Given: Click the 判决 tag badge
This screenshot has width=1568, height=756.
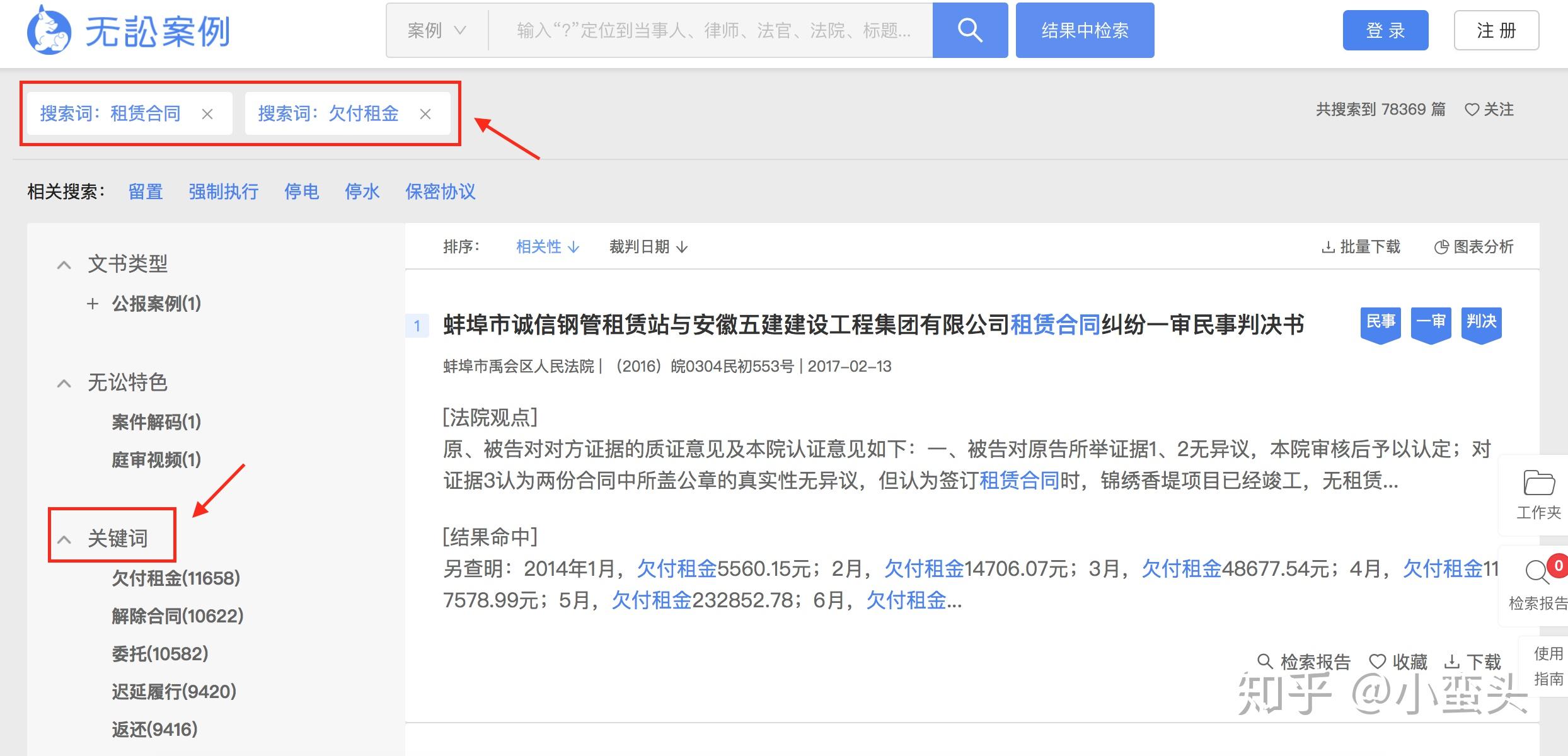Looking at the screenshot, I should click(x=1481, y=325).
